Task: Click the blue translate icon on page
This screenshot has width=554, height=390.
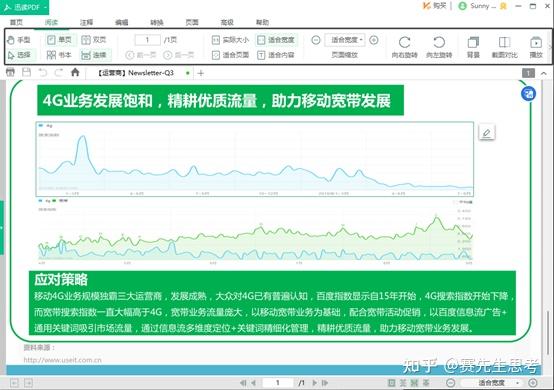Action: (x=528, y=94)
